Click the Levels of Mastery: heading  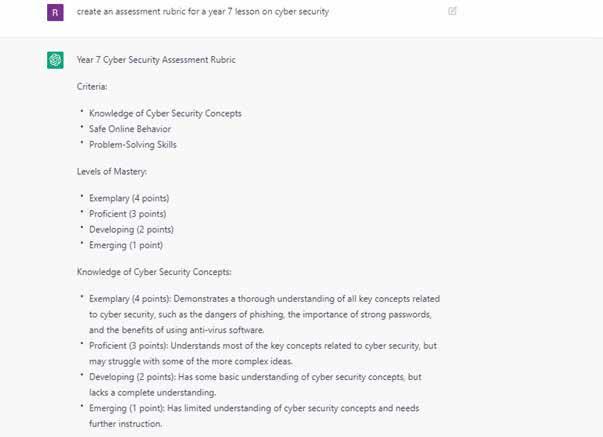pos(110,171)
